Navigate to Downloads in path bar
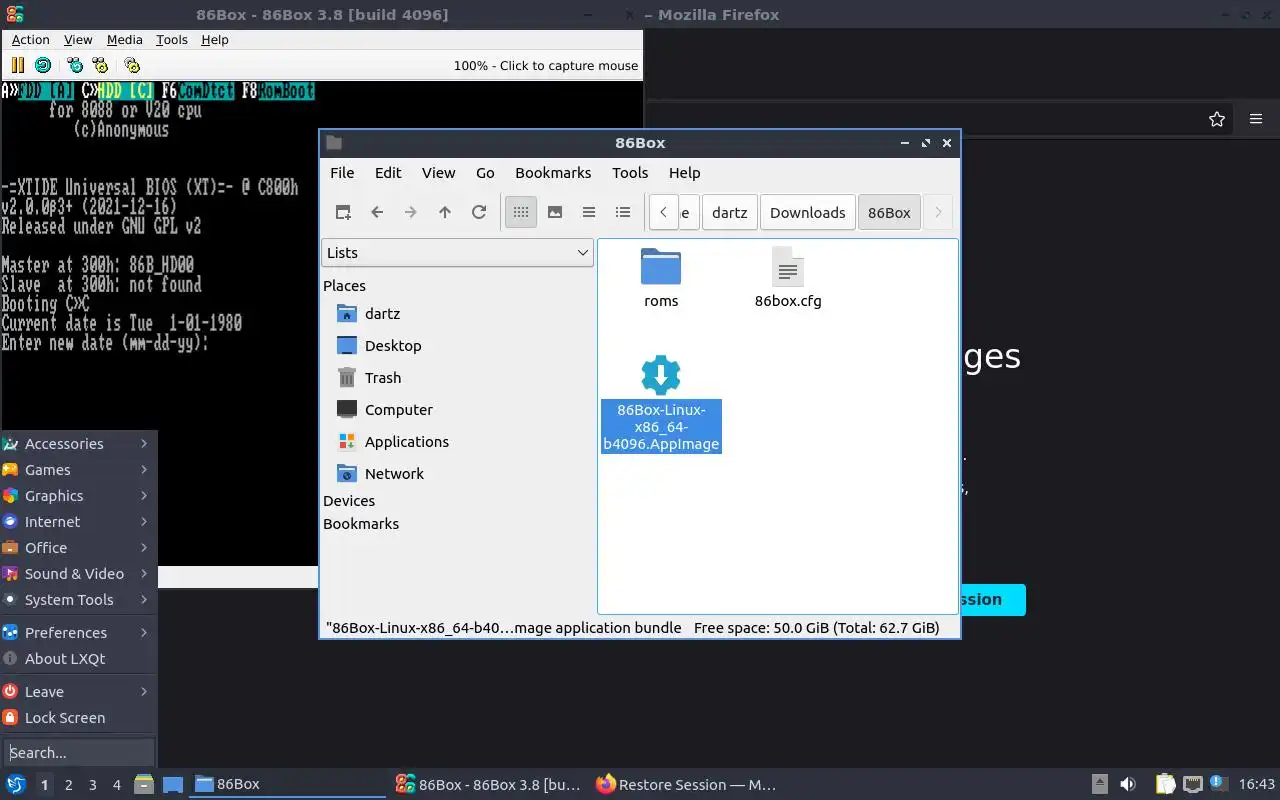This screenshot has height=800, width=1280. pyautogui.click(x=807, y=212)
